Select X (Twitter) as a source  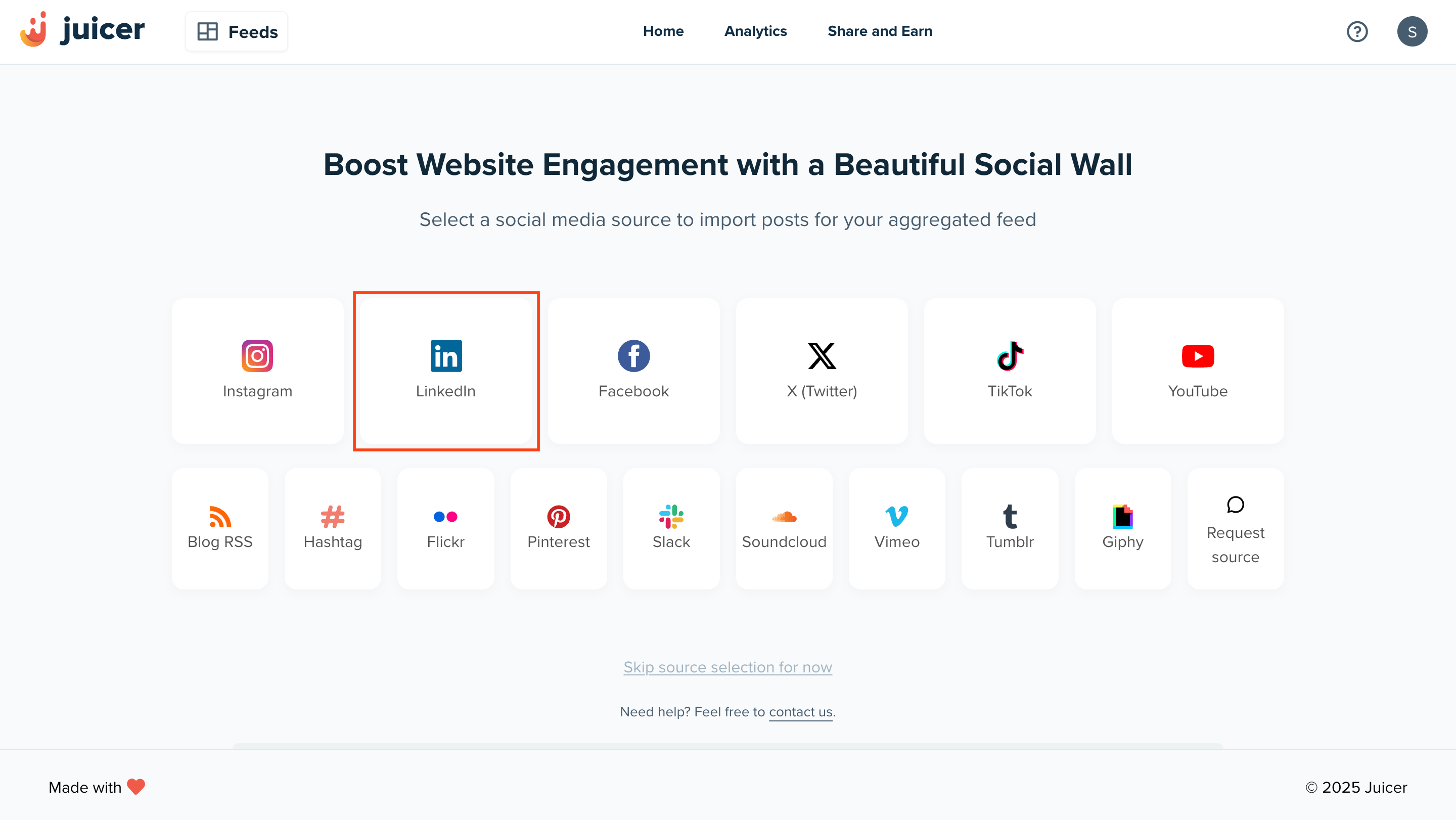(821, 371)
